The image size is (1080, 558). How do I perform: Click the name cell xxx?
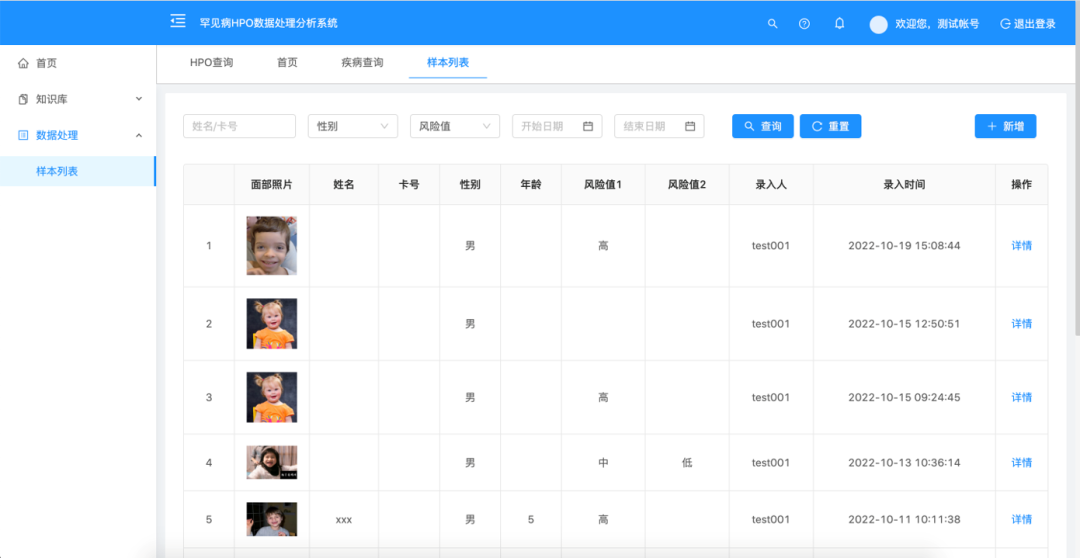(x=344, y=519)
